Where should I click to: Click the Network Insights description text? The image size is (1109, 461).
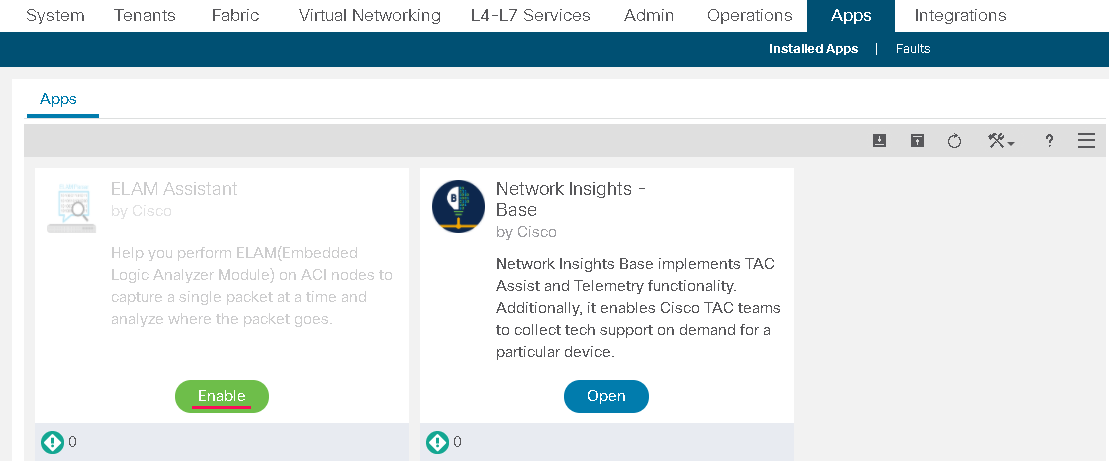point(638,308)
